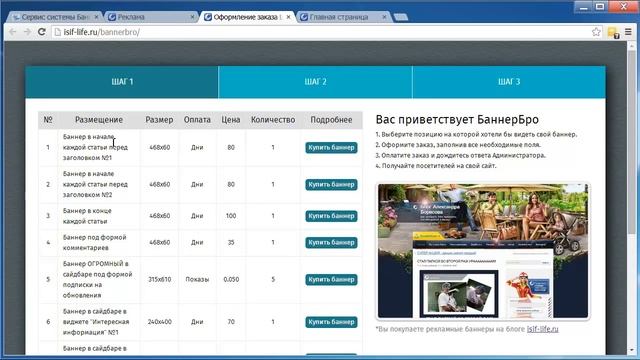This screenshot has height=360, width=640.
Task: Buy banner 6 in 'Интересная информация' widget
Action: [331, 322]
